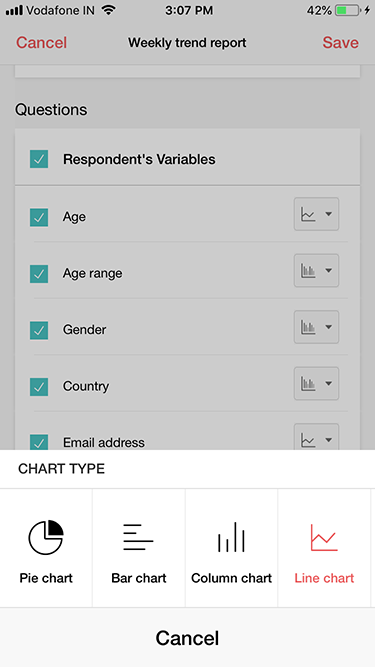
Task: Uncheck the Respondent's Variables checkbox
Action: [x=39, y=159]
